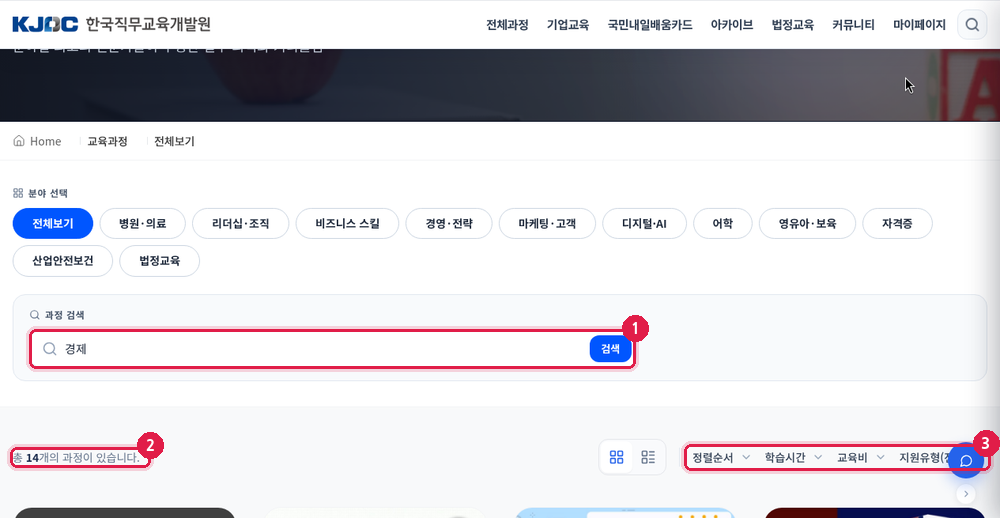Select 병원·의료 category
This screenshot has height=518, width=1000.
click(143, 223)
